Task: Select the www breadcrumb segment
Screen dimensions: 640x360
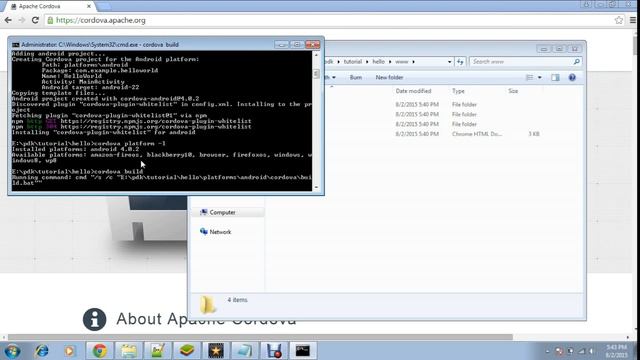Action: 402,62
